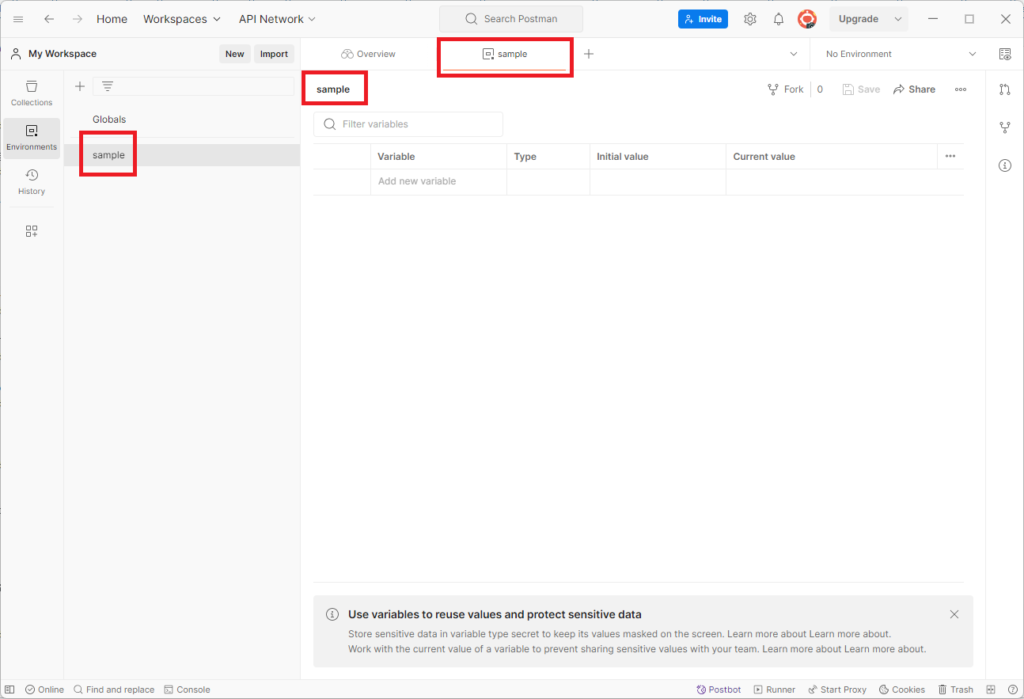Open info icon in right sidebar

tap(1005, 165)
